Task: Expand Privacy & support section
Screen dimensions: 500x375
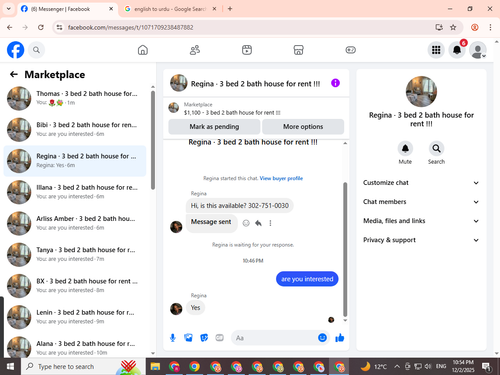Action: [x=421, y=240]
